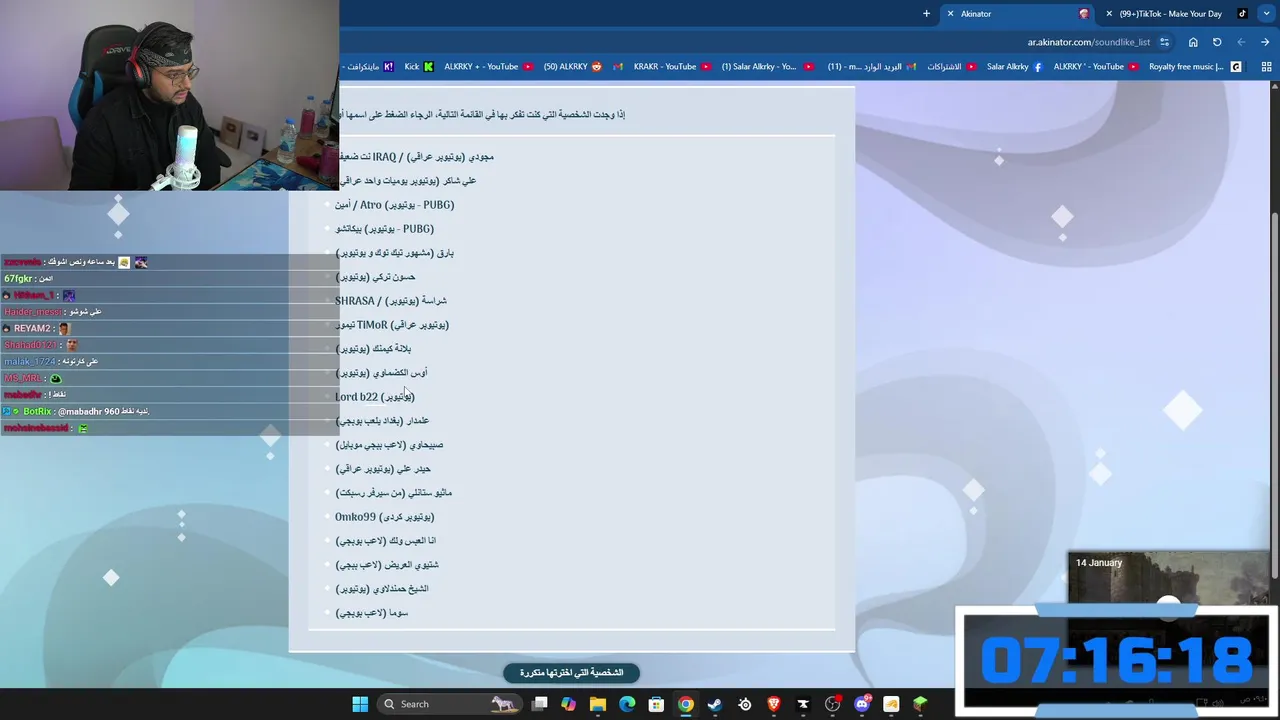1280x720 pixels.
Task: Open site settings icon in address bar
Action: [1164, 42]
